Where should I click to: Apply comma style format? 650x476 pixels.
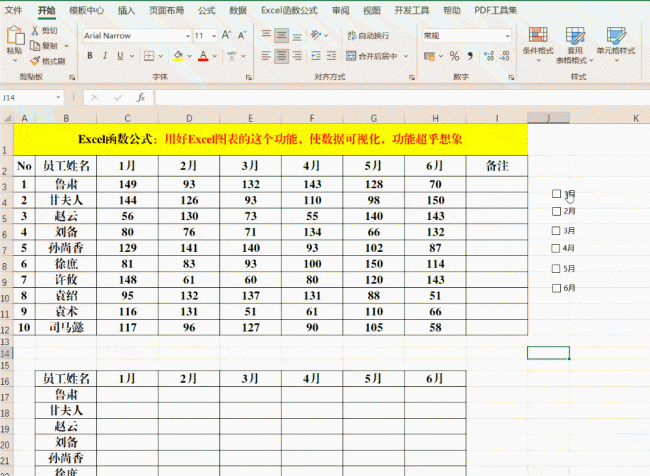[470, 56]
